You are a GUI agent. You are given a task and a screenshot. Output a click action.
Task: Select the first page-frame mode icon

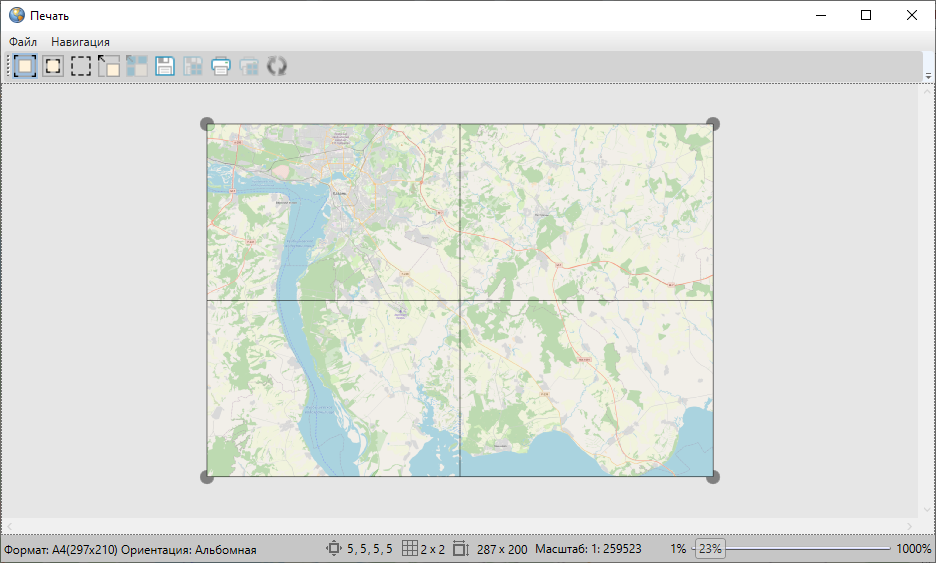(x=25, y=67)
